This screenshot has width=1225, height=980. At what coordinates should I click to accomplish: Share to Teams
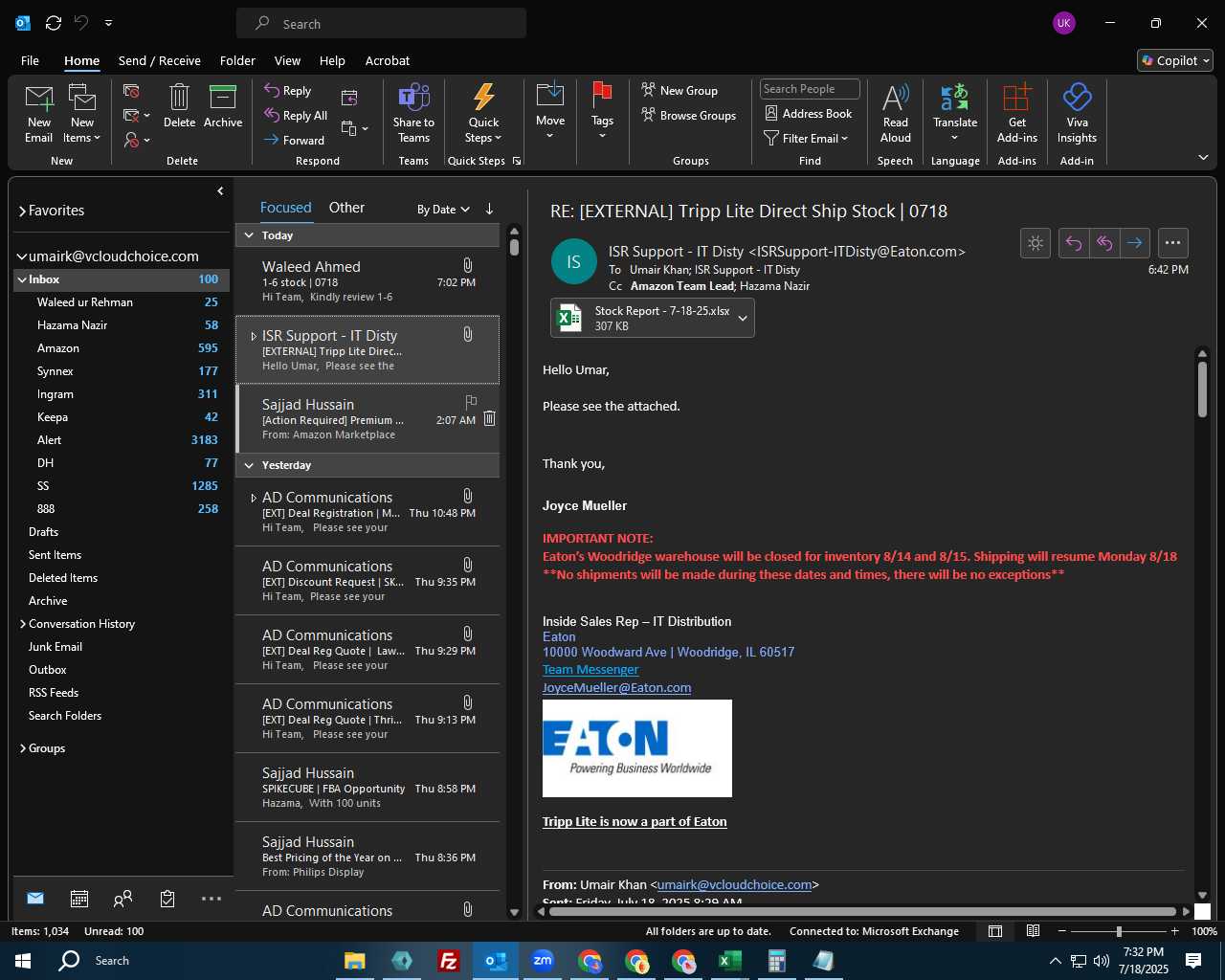413,114
